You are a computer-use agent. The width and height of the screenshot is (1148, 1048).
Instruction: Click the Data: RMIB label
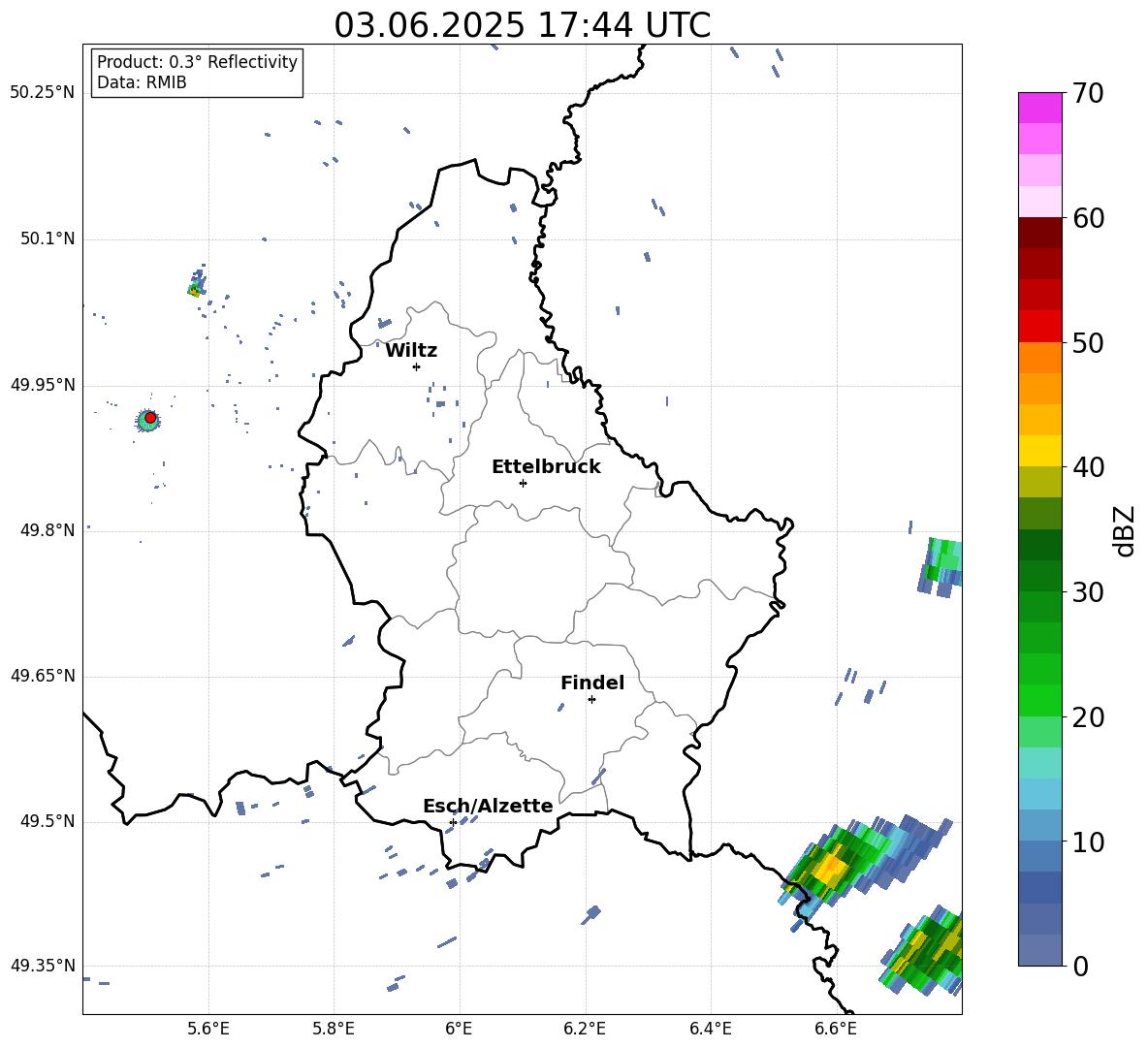(x=142, y=82)
